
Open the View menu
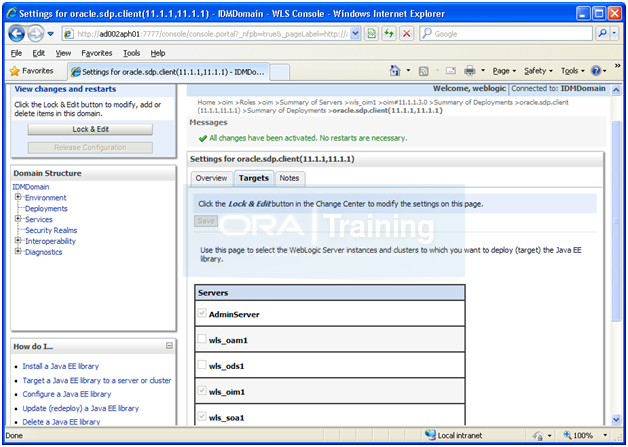[63, 53]
